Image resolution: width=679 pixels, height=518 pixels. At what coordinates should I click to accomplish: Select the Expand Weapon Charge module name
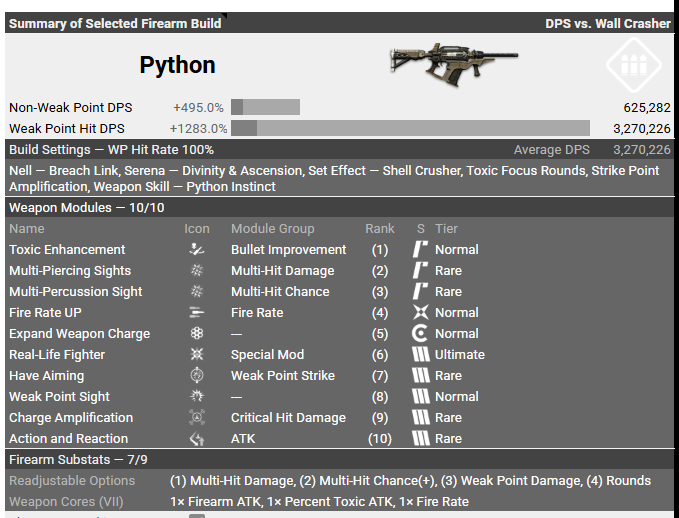pos(79,333)
